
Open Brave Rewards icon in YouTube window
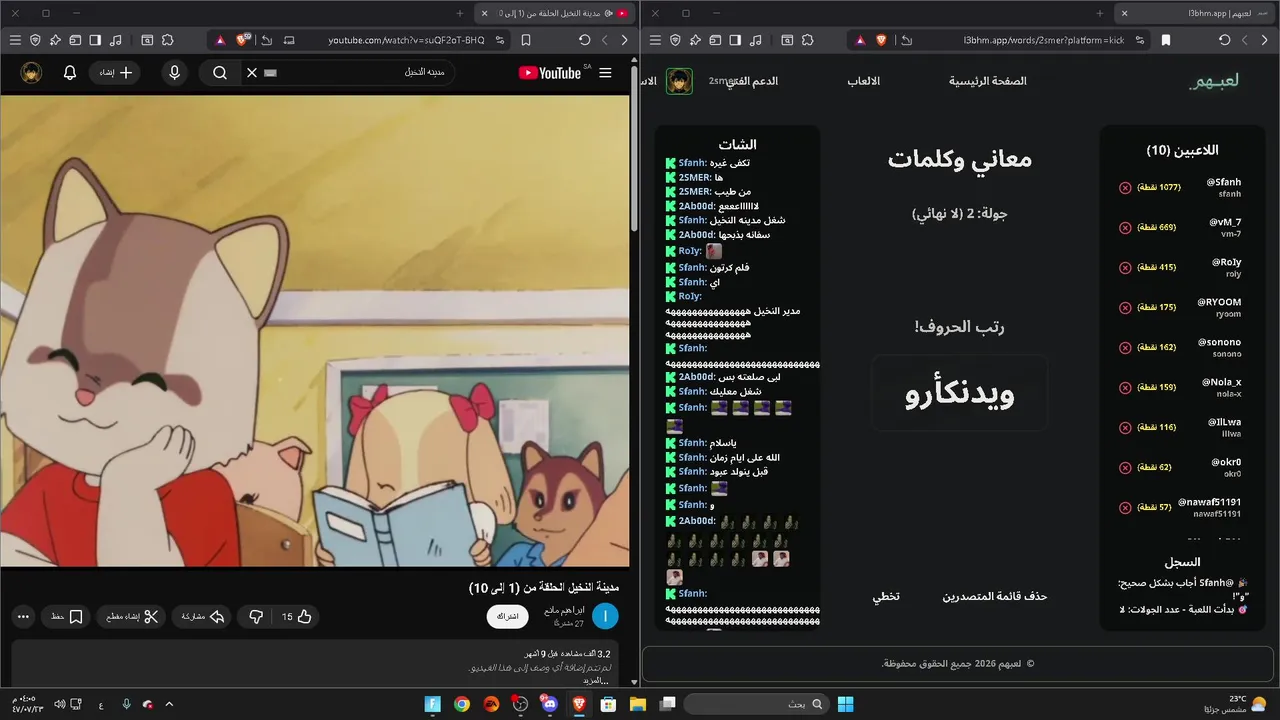pos(219,40)
